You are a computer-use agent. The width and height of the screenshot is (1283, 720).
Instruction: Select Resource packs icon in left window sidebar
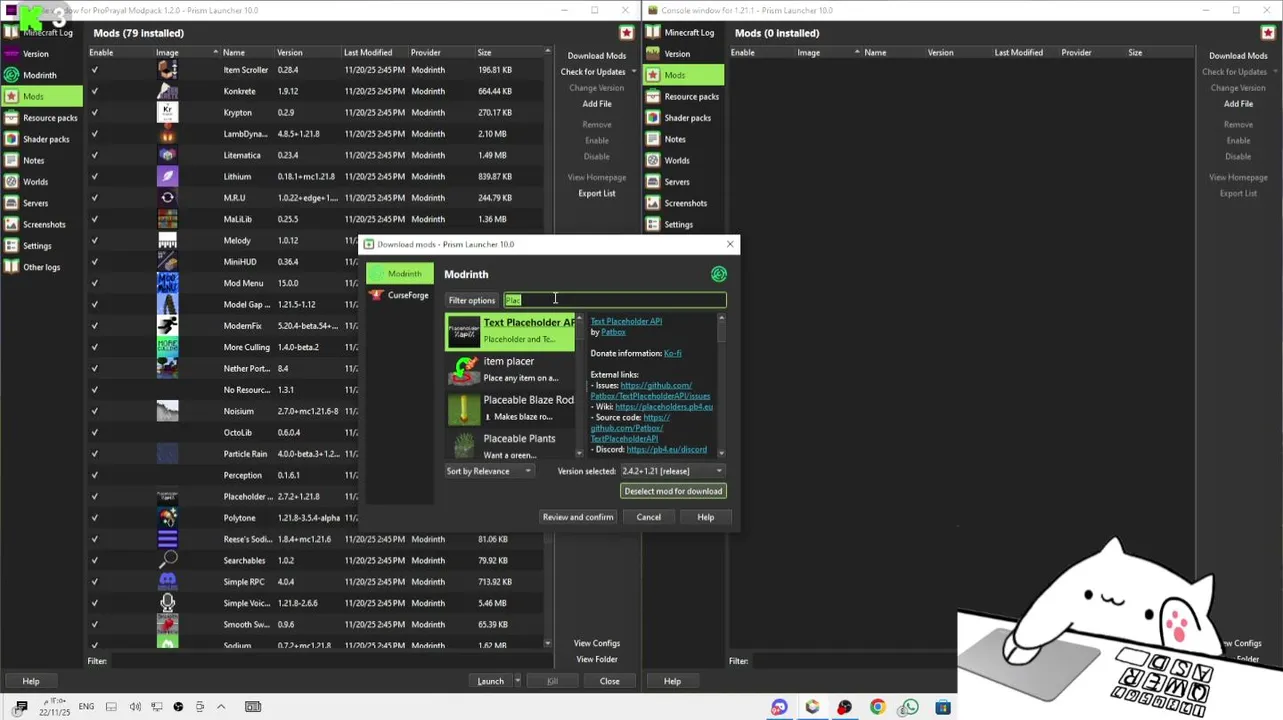pyautogui.click(x=11, y=118)
